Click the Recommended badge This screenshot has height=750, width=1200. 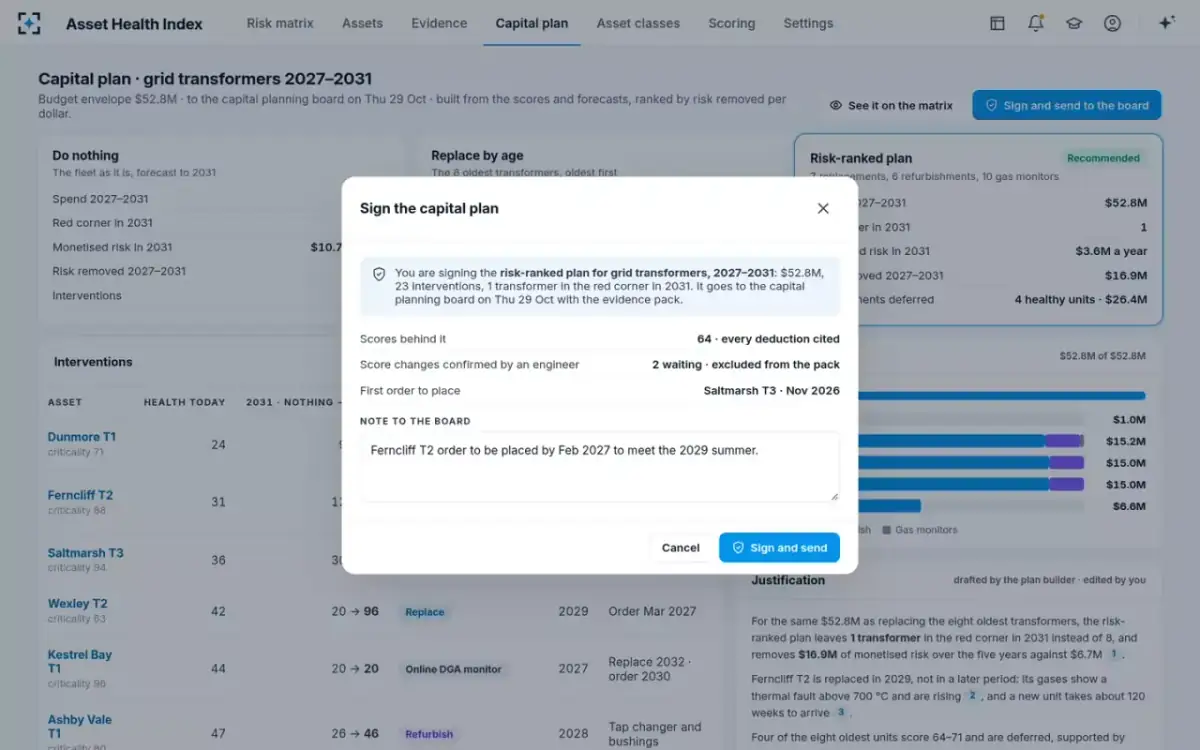(1103, 158)
